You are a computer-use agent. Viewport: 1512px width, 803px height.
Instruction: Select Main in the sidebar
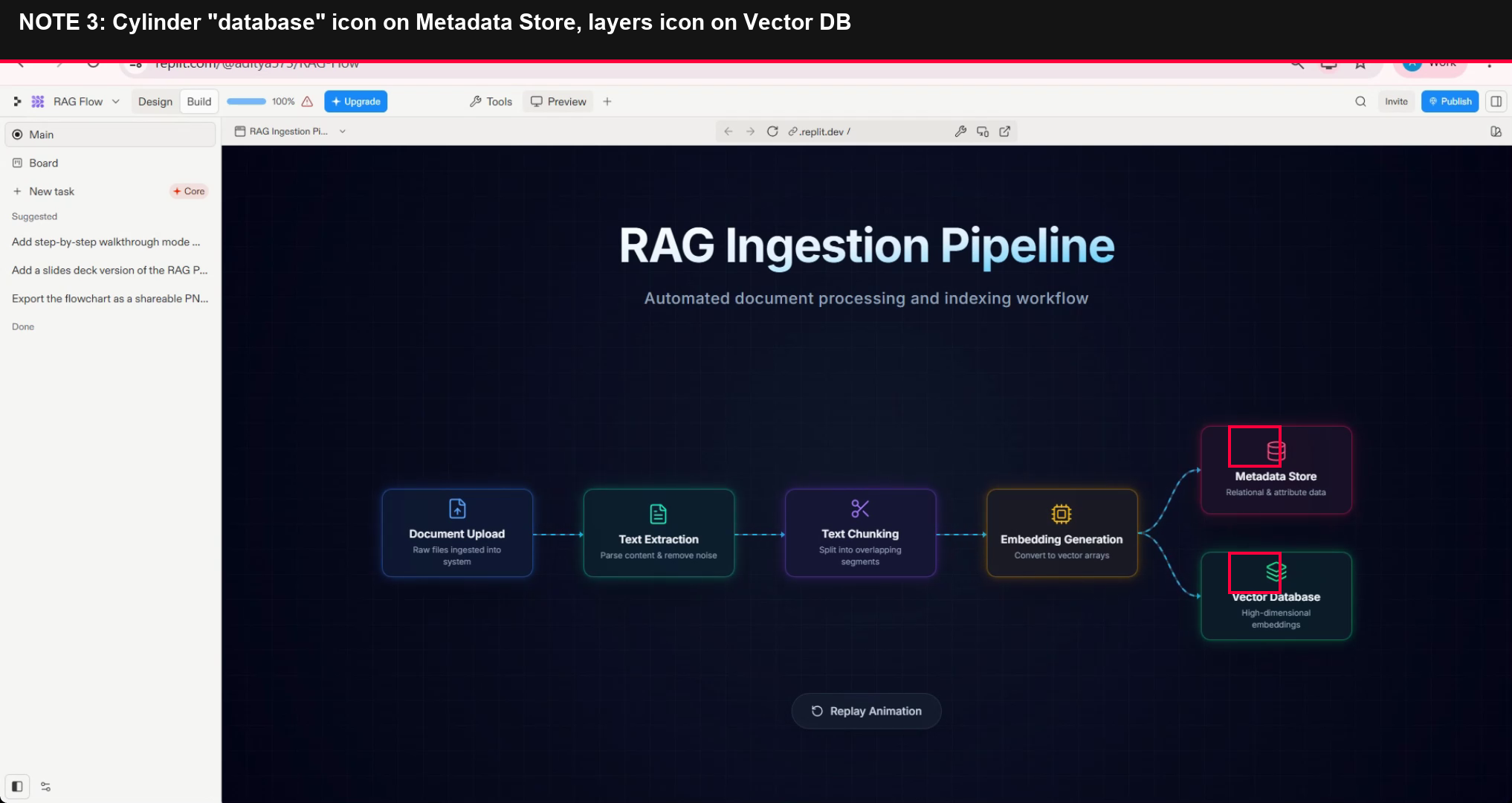(110, 135)
